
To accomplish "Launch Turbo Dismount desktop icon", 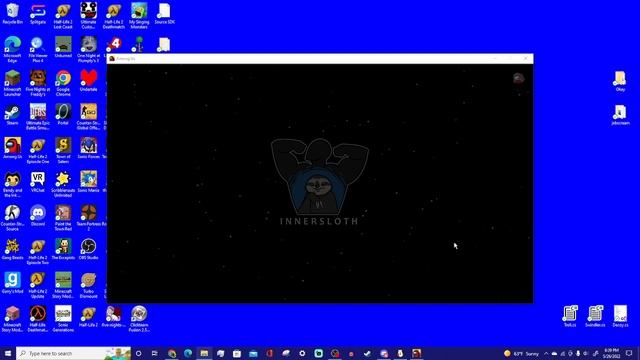I will pos(88,285).
